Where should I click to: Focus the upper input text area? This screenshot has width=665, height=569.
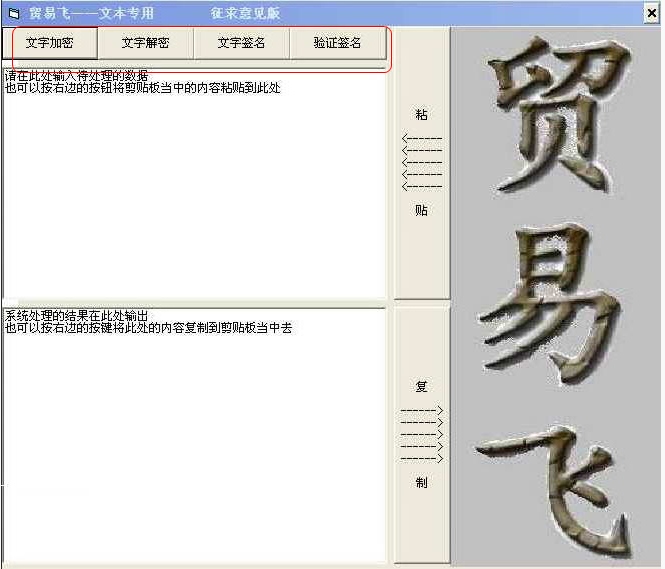[194, 183]
